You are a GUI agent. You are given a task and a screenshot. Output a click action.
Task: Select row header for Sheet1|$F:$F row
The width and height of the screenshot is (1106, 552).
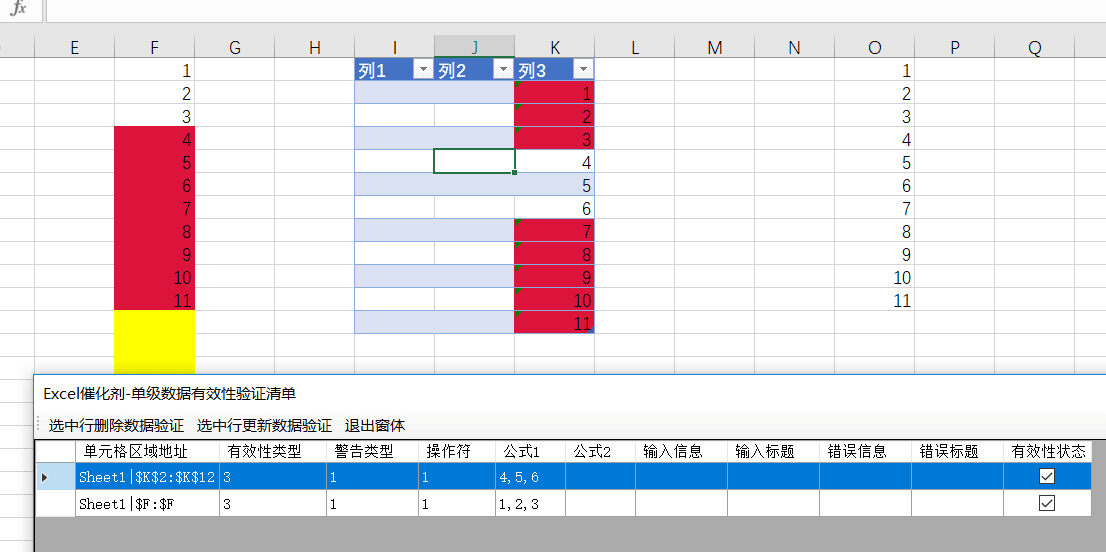[55, 503]
